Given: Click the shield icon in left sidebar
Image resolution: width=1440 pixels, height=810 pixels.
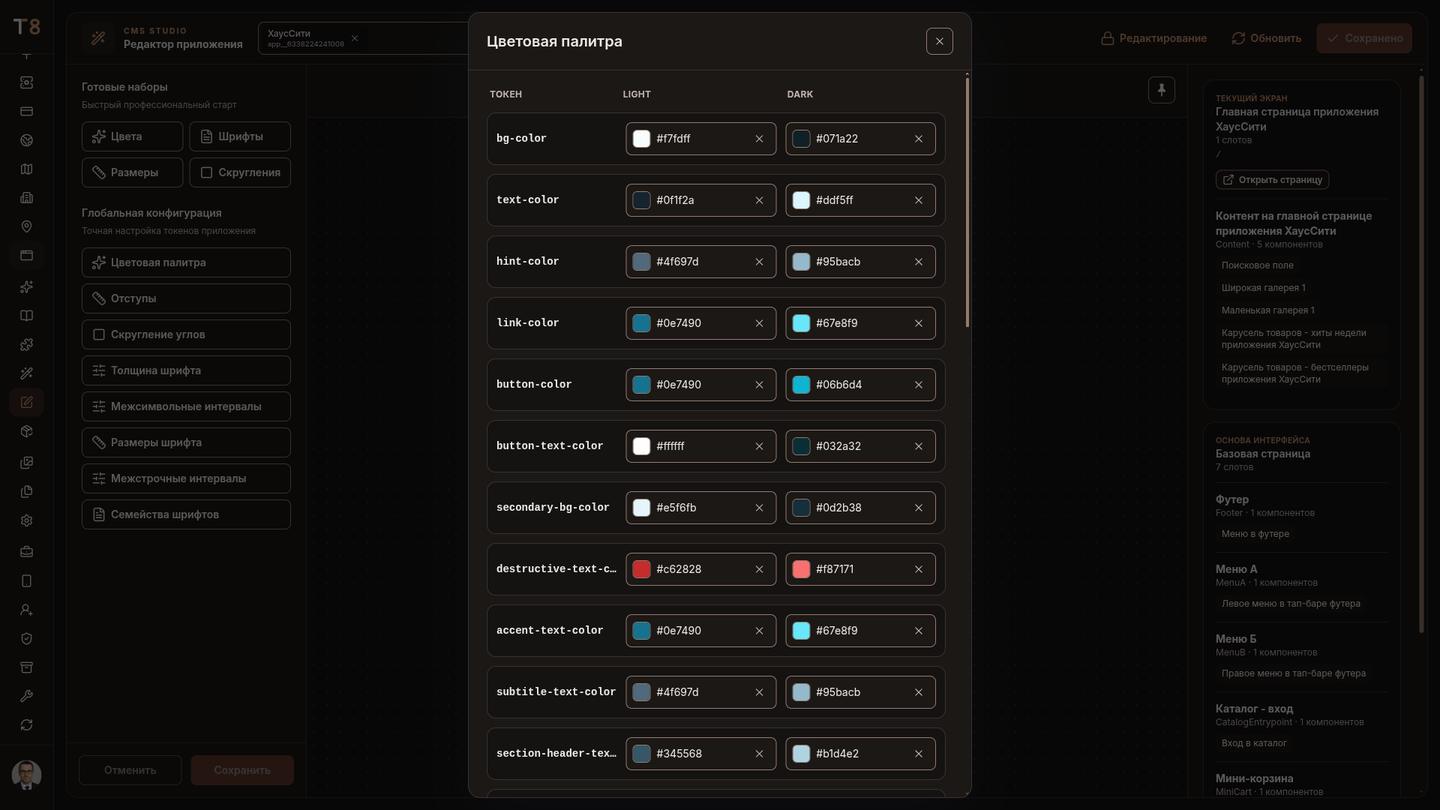Looking at the screenshot, I should pos(27,639).
